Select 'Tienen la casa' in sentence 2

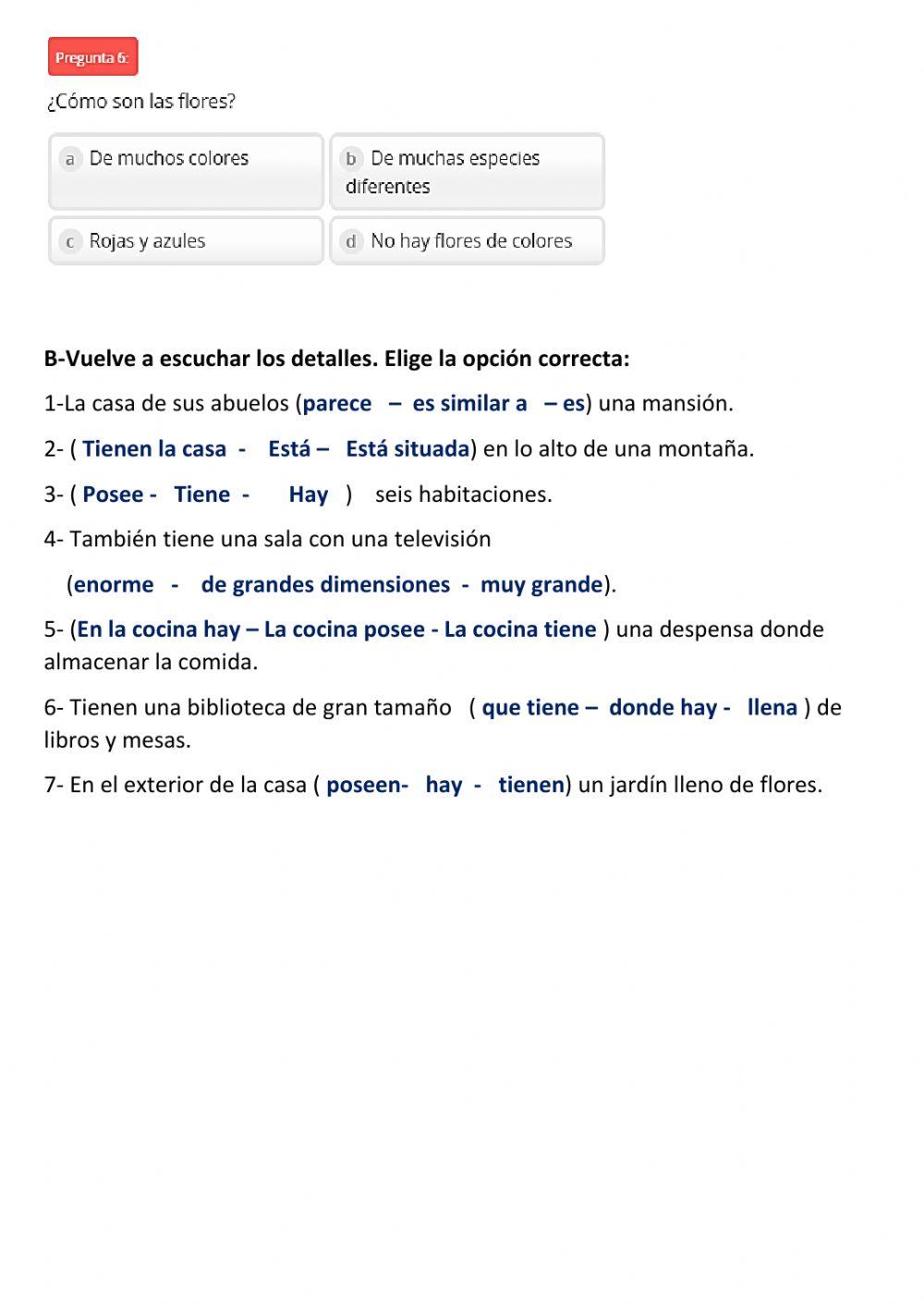click(x=154, y=449)
